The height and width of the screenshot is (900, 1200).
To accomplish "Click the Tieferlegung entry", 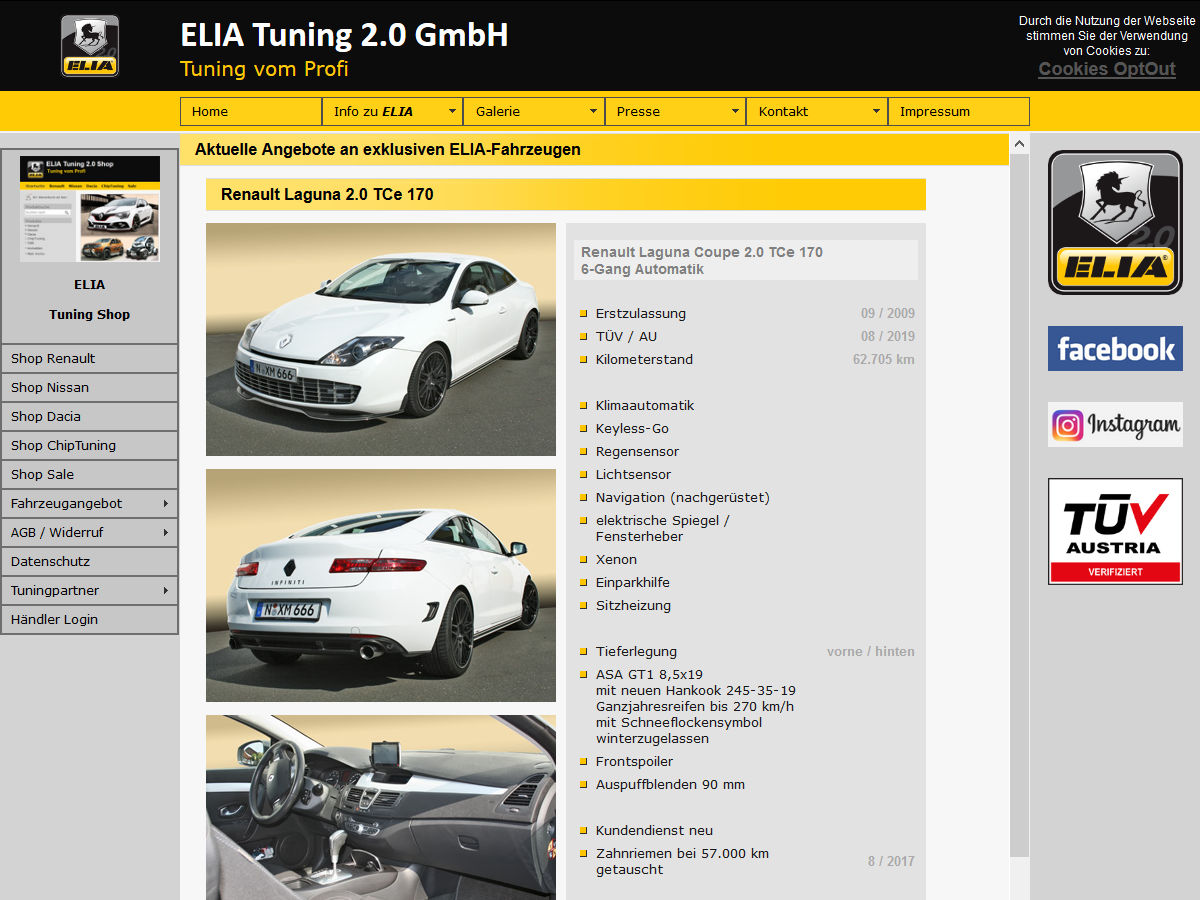I will click(x=636, y=651).
